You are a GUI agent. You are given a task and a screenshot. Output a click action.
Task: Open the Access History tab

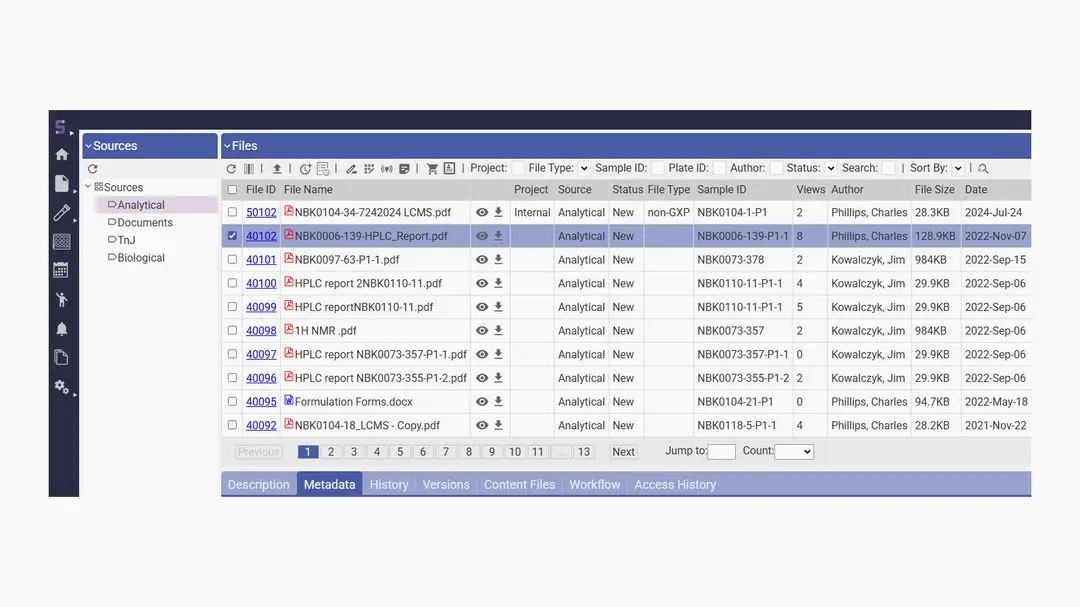[675, 484]
